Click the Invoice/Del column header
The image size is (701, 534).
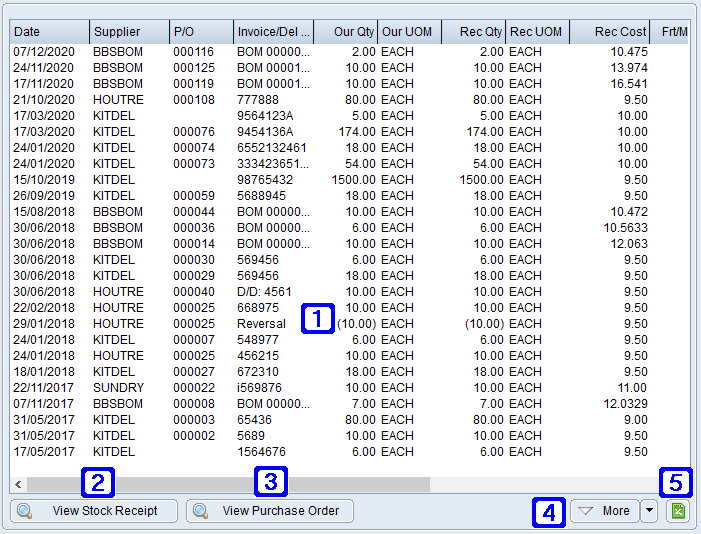273,32
